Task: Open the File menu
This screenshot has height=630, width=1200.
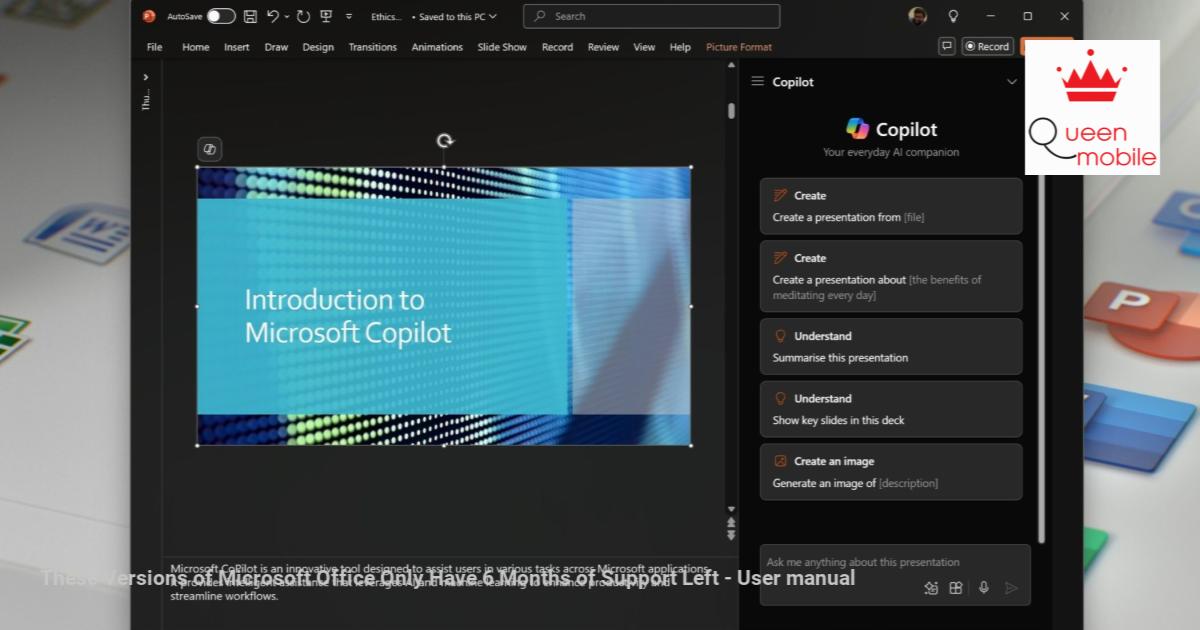Action: pos(154,47)
